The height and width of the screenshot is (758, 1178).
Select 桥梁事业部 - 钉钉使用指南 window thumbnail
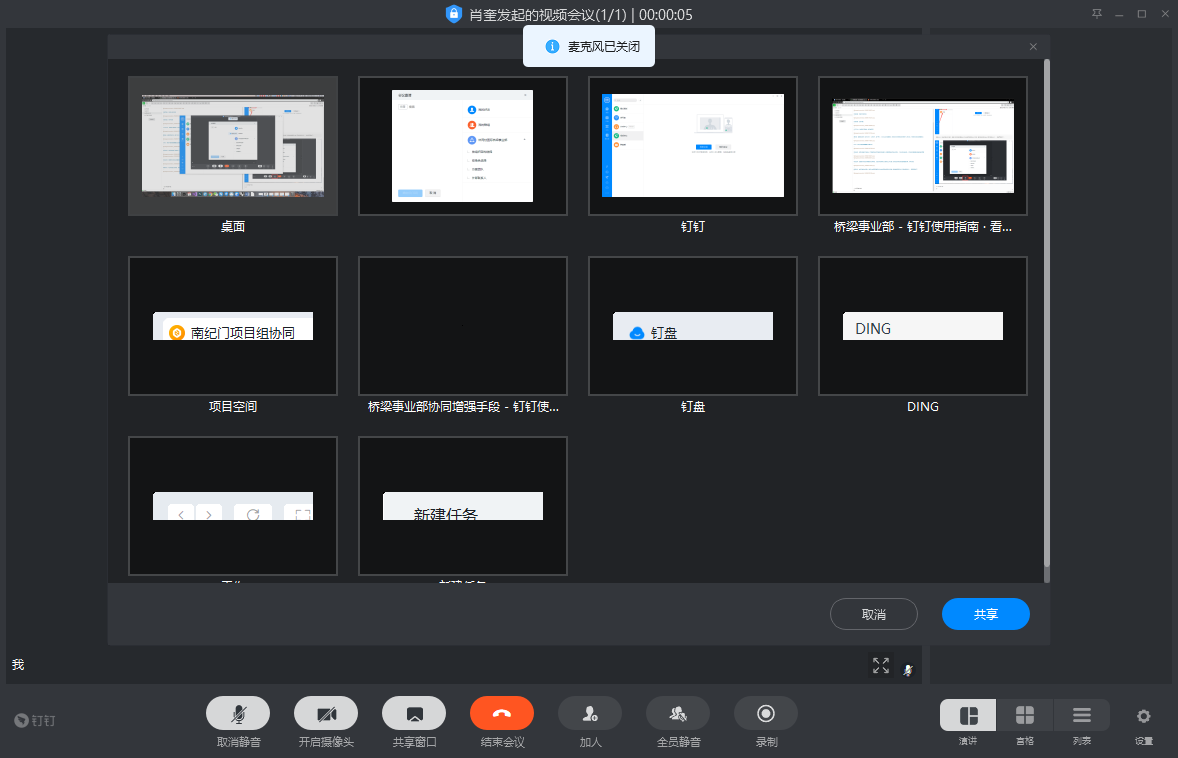point(923,146)
